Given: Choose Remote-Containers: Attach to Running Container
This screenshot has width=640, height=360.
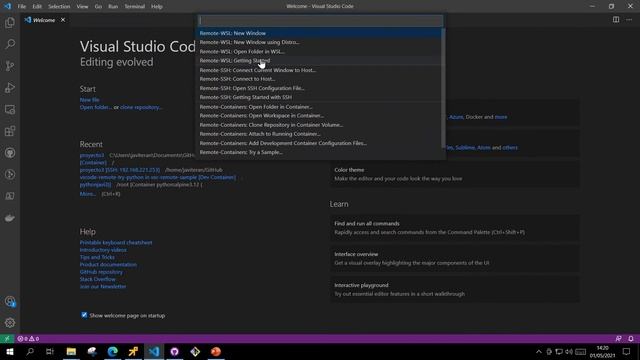Looking at the screenshot, I should pyautogui.click(x=320, y=134).
